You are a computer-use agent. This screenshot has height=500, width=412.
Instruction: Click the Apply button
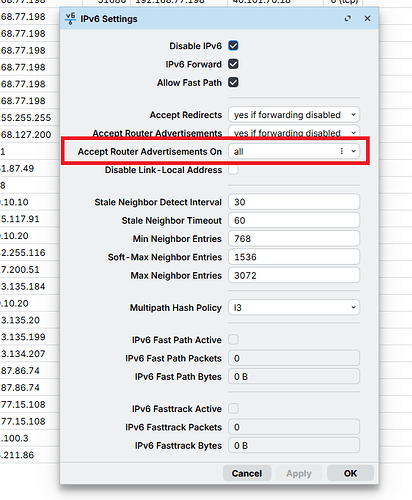pyautogui.click(x=299, y=473)
